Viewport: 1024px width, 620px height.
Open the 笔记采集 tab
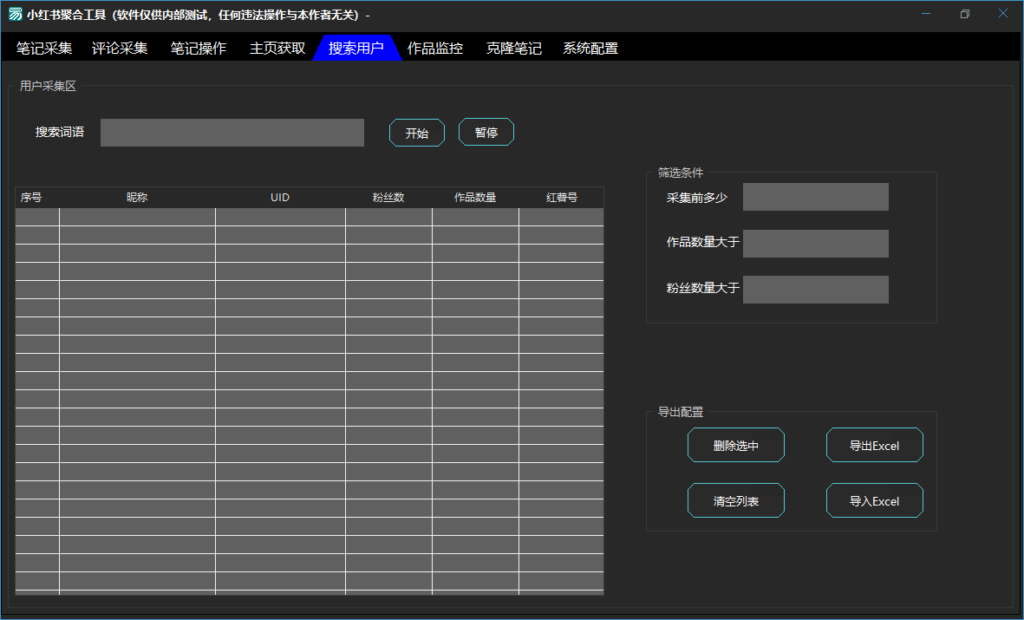(44, 48)
